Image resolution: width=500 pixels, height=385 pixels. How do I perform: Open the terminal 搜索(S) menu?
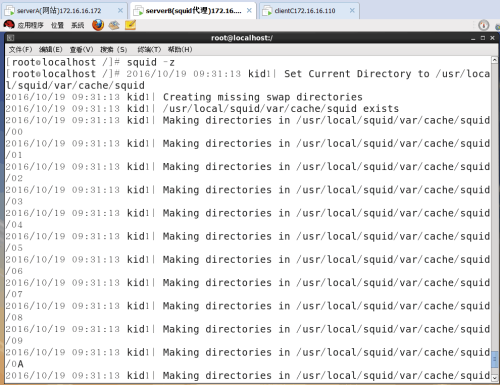[x=114, y=50]
